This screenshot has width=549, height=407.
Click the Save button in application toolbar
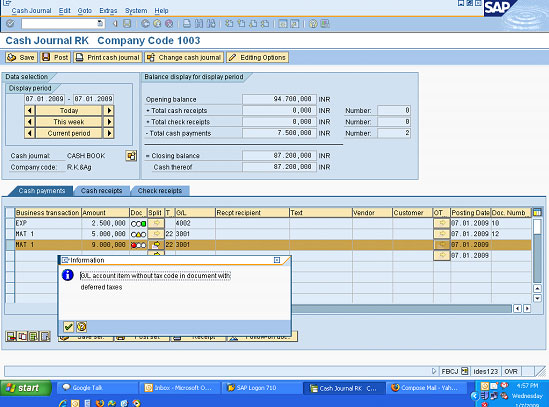pos(21,57)
